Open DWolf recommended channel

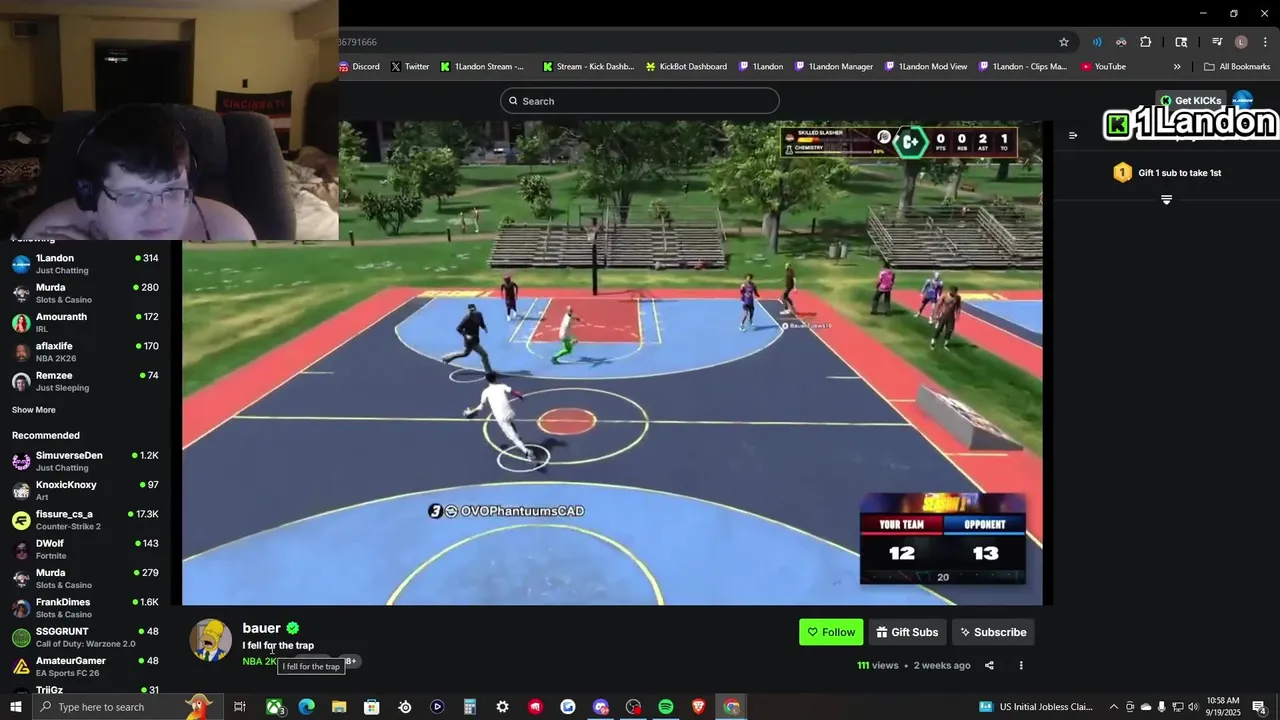[85, 549]
